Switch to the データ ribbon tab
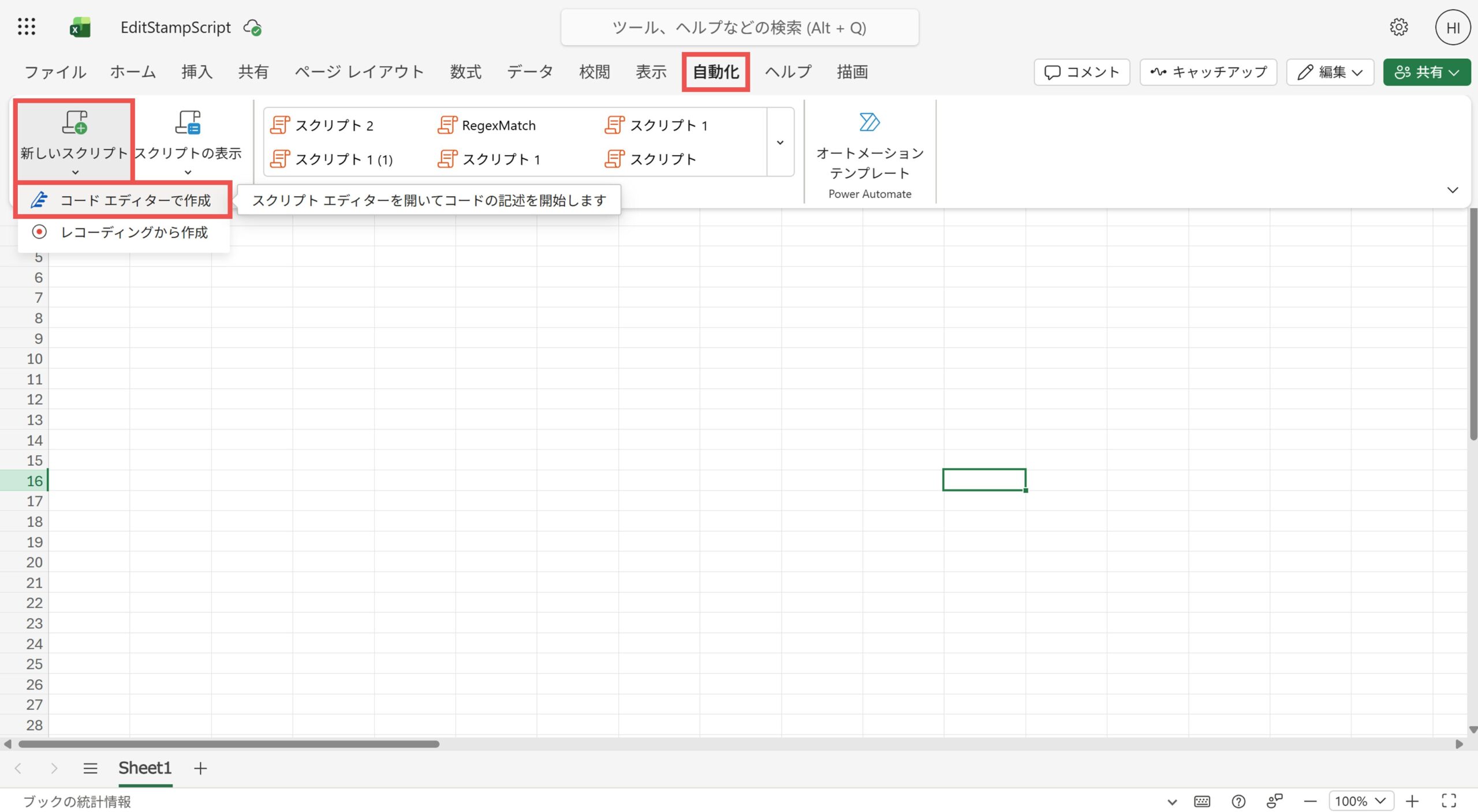Screen dimensions: 1478x812 coord(529,72)
